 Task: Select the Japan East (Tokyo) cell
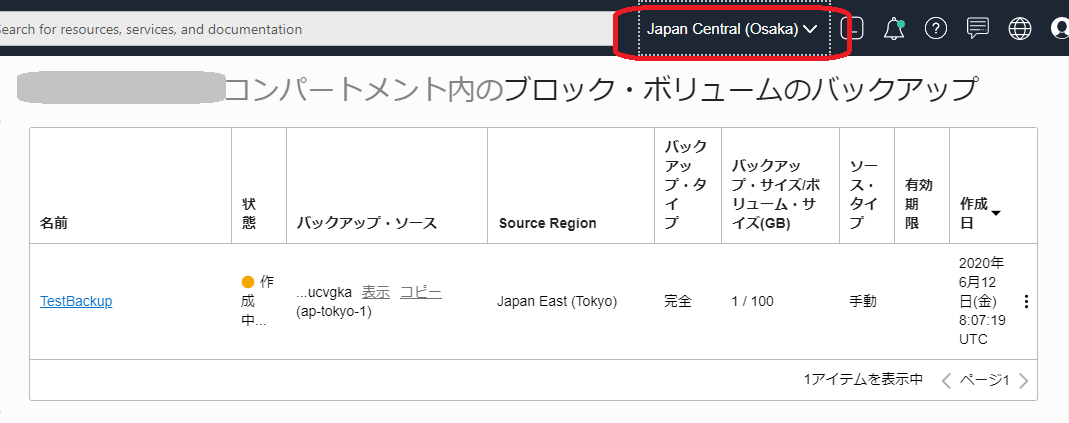pyautogui.click(x=557, y=301)
